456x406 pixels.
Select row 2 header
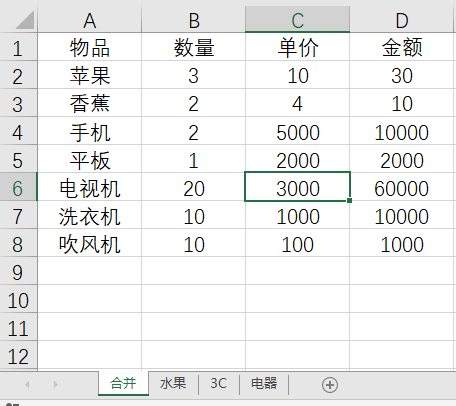[18, 75]
